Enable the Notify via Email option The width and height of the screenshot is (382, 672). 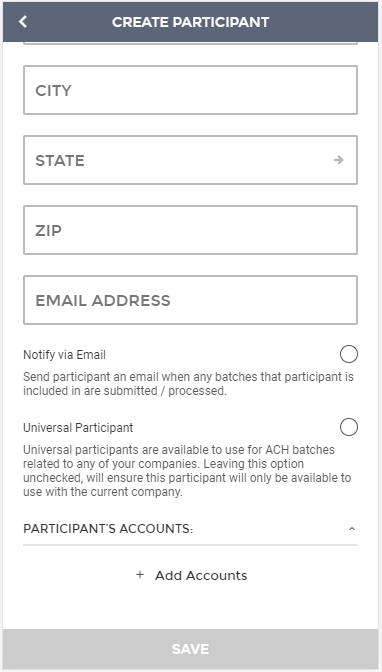tap(349, 354)
